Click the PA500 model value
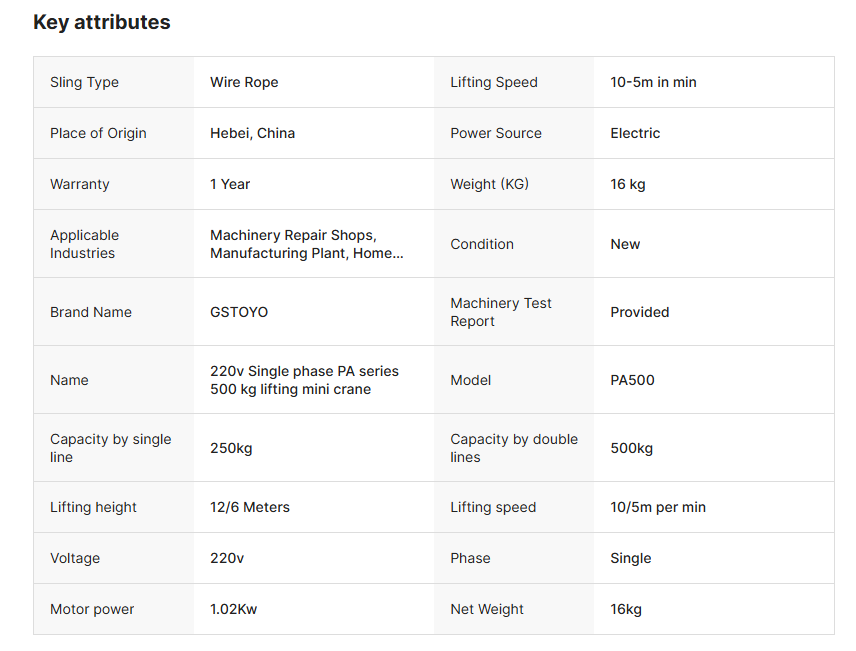The height and width of the screenshot is (651, 856). pyautogui.click(x=632, y=380)
